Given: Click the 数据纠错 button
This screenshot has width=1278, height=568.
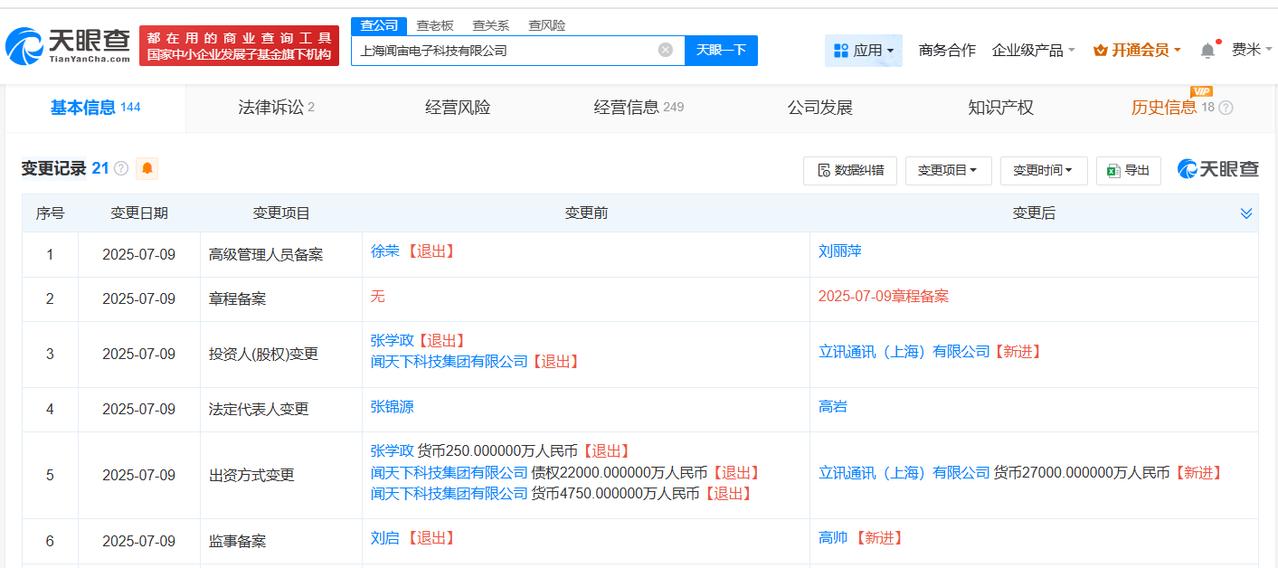Looking at the screenshot, I should coord(850,170).
